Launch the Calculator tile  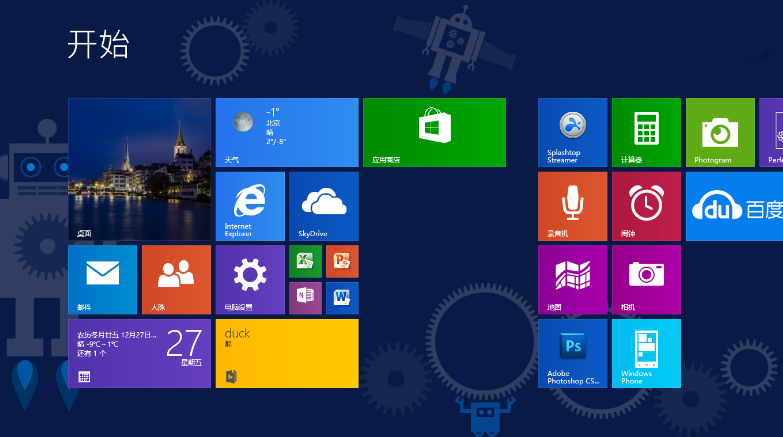click(x=646, y=132)
